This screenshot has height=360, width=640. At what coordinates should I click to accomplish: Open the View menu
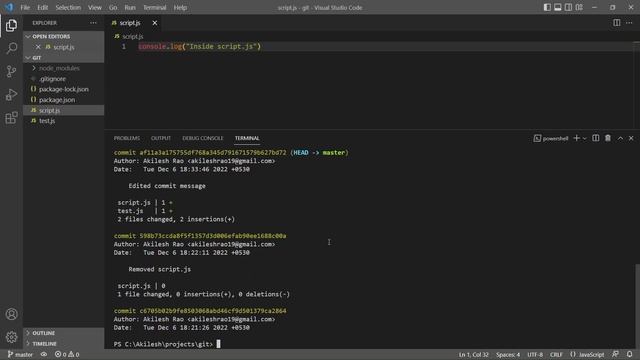click(95, 7)
